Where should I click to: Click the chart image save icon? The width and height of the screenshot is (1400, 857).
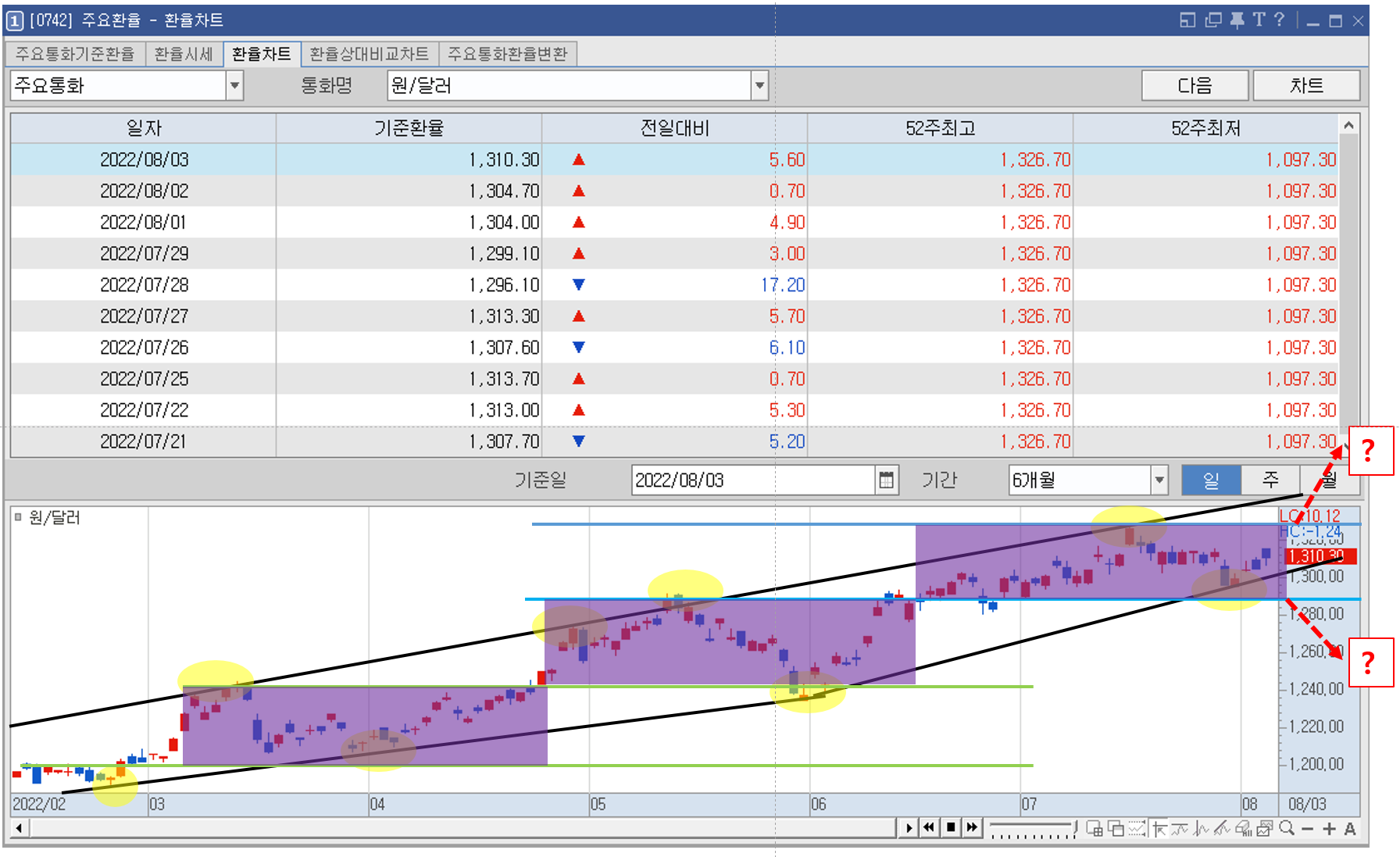[x=1265, y=828]
